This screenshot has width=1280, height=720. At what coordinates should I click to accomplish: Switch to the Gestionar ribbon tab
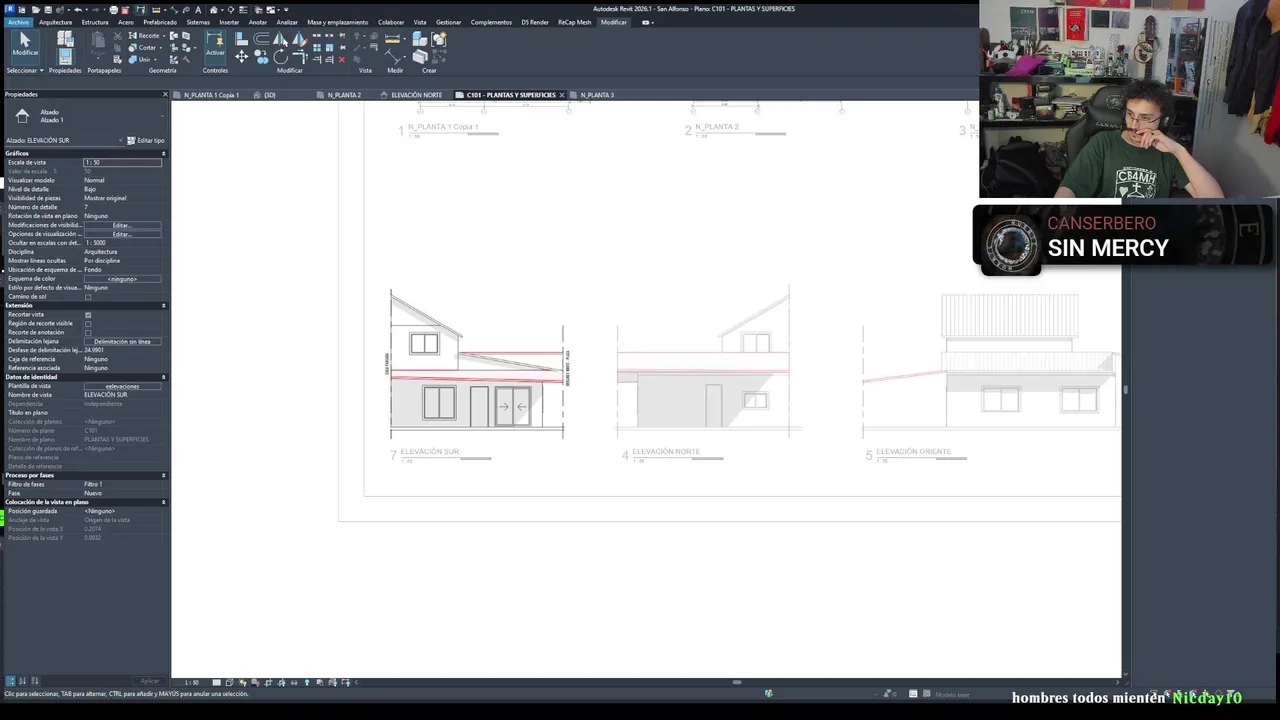[449, 22]
